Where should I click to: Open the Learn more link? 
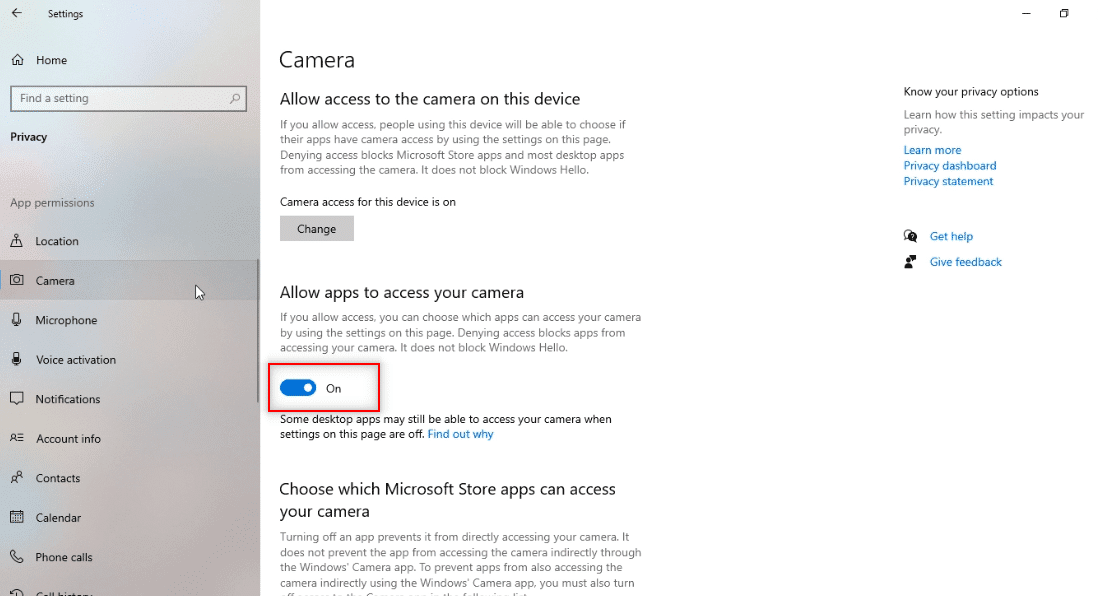[932, 150]
